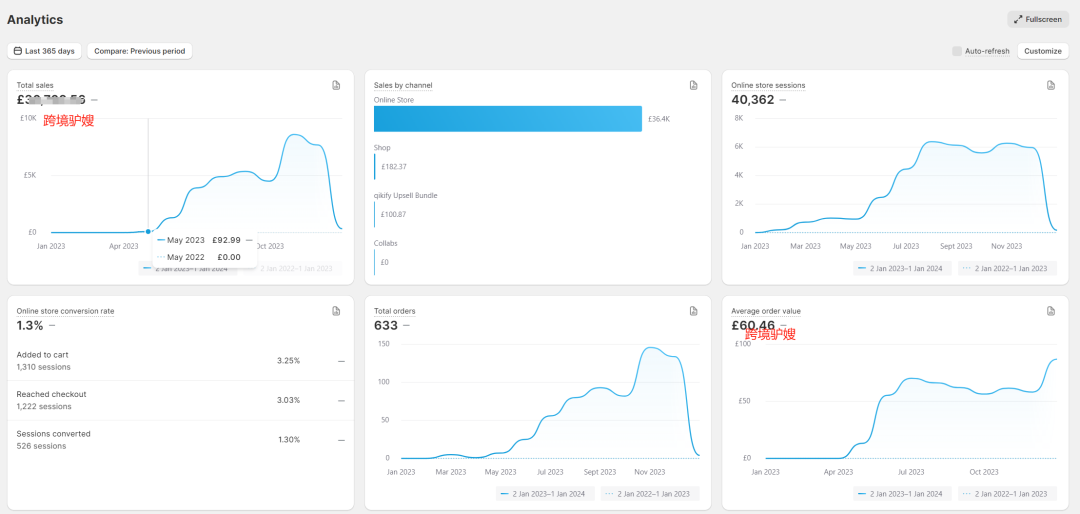This screenshot has height=514, width=1080.
Task: Select the Analytics page heading
Action: [35, 20]
